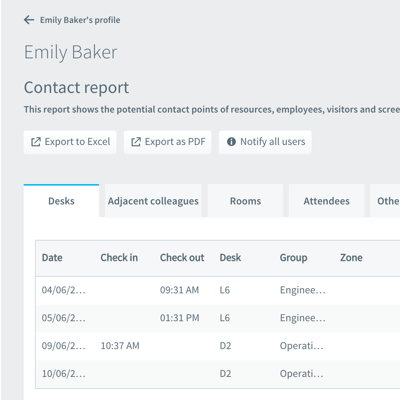The image size is (400, 400).
Task: Open the Rooms tab
Action: tap(245, 201)
